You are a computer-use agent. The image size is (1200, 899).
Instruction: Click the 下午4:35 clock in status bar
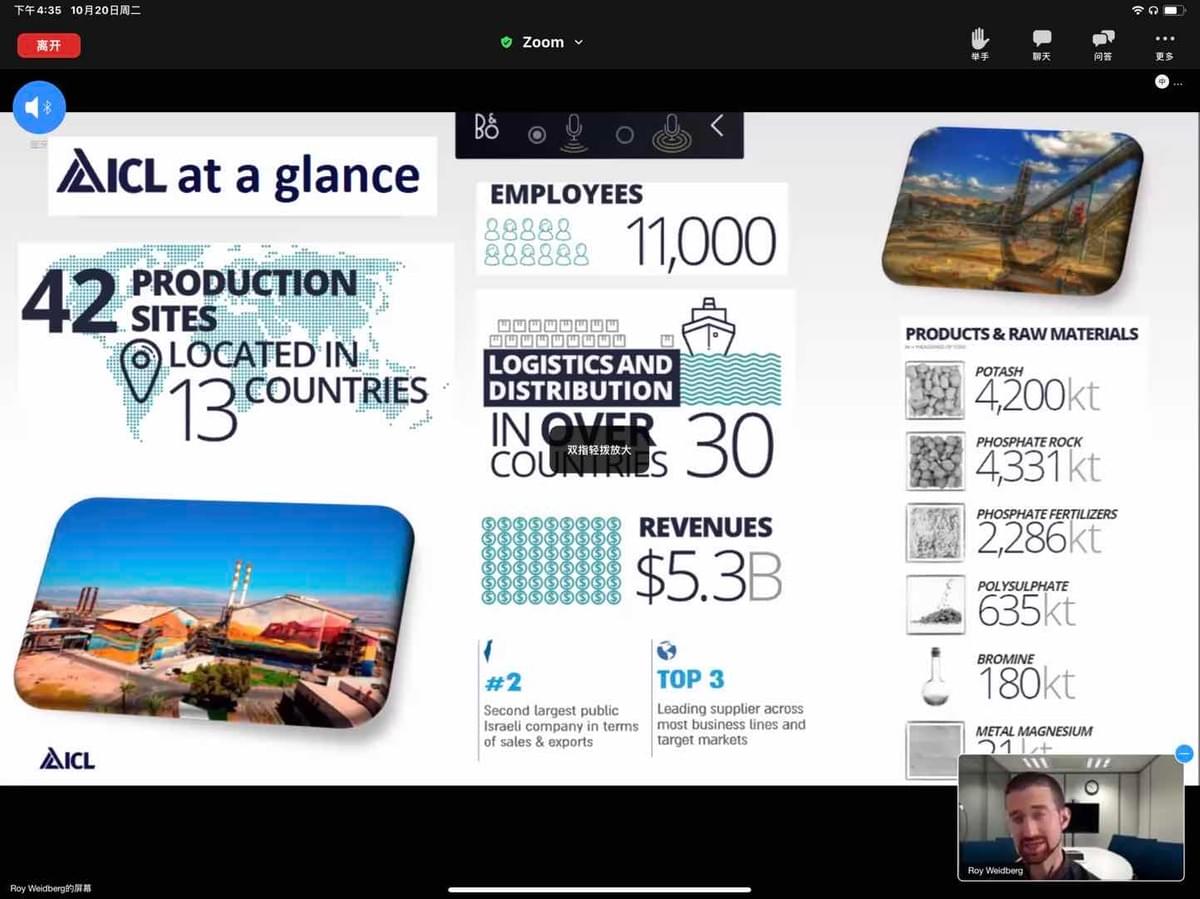[x=37, y=10]
